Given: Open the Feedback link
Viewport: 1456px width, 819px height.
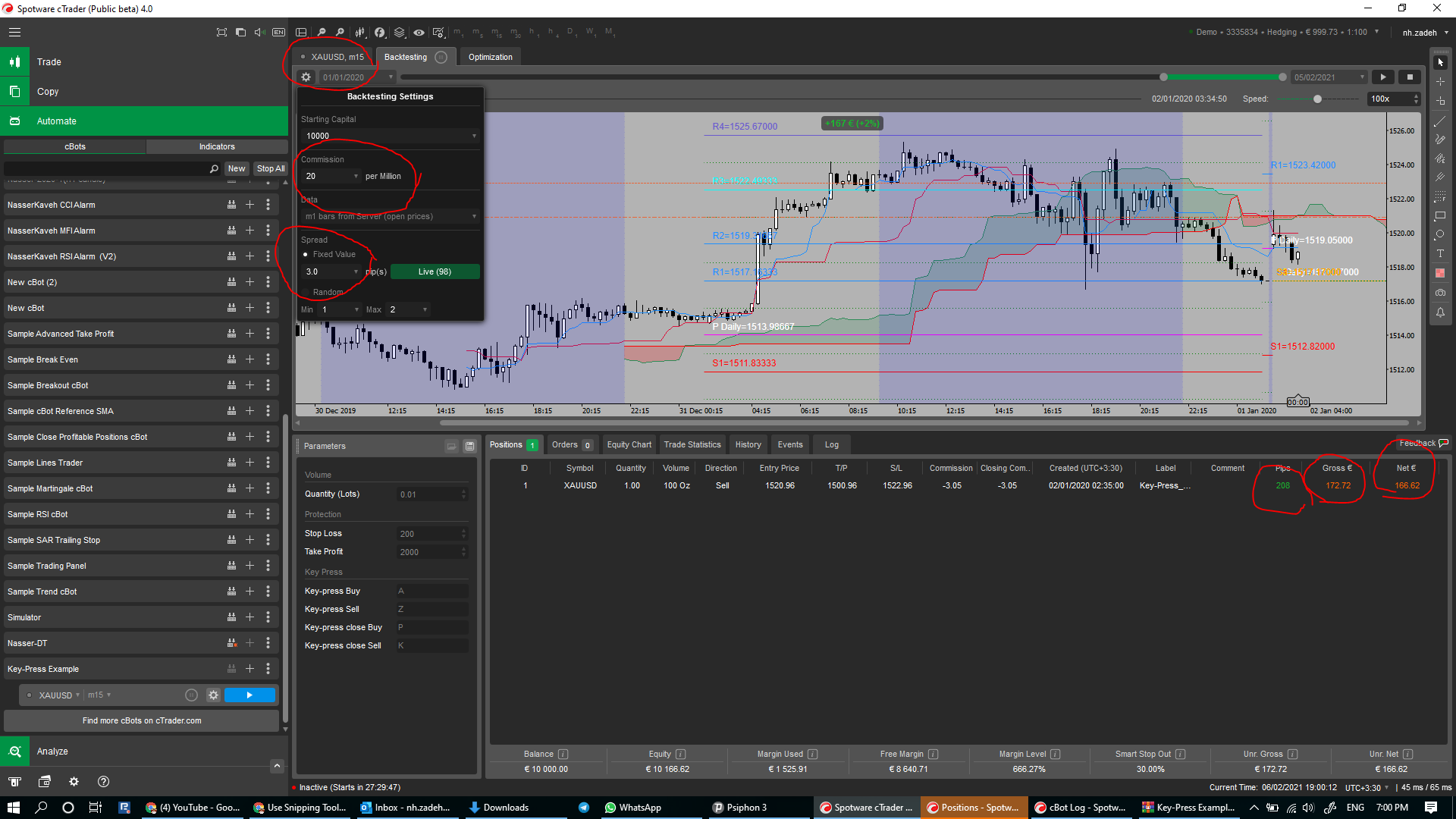Looking at the screenshot, I should click(x=1423, y=444).
